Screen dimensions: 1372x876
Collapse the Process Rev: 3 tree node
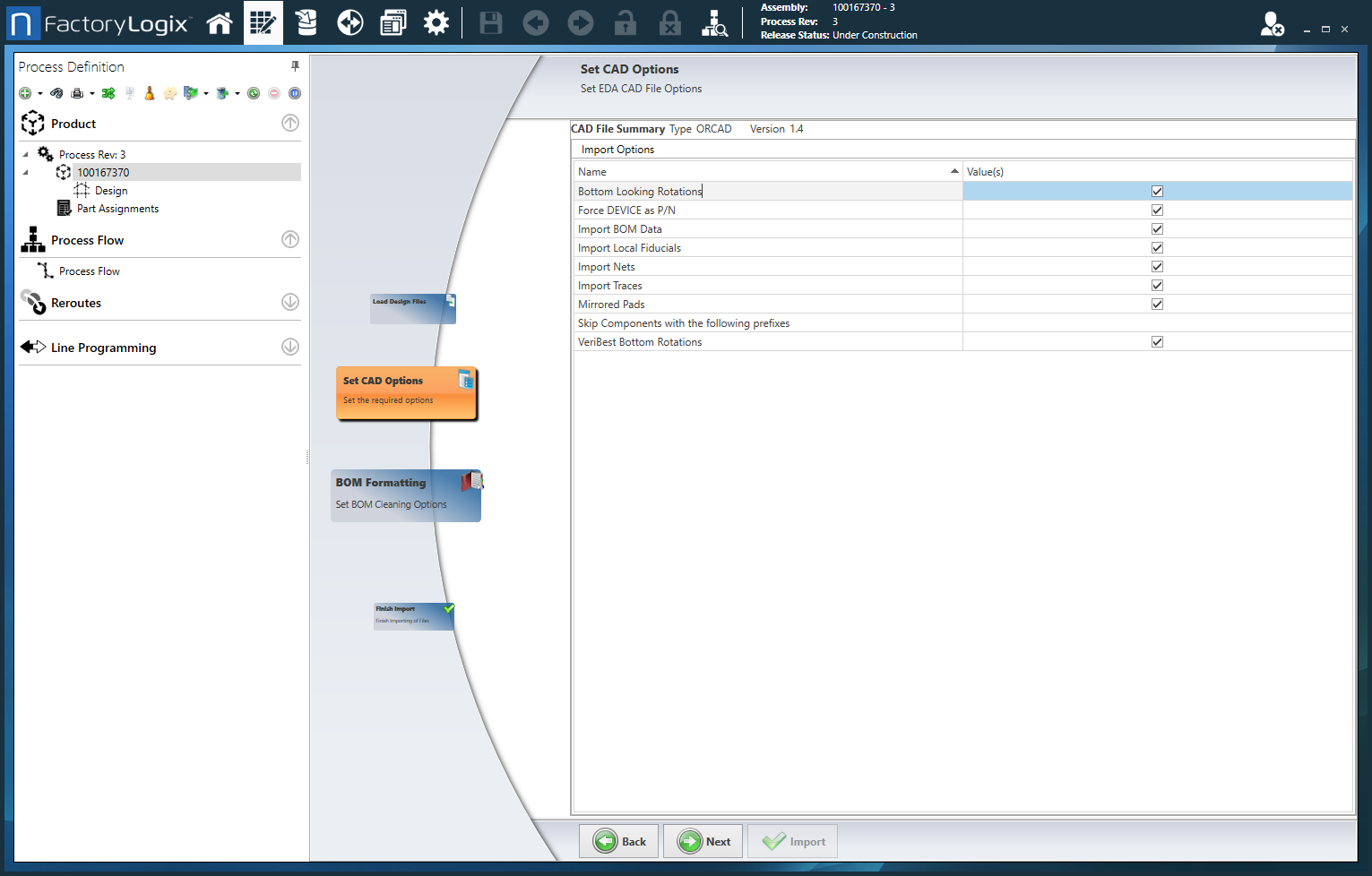pyautogui.click(x=26, y=155)
